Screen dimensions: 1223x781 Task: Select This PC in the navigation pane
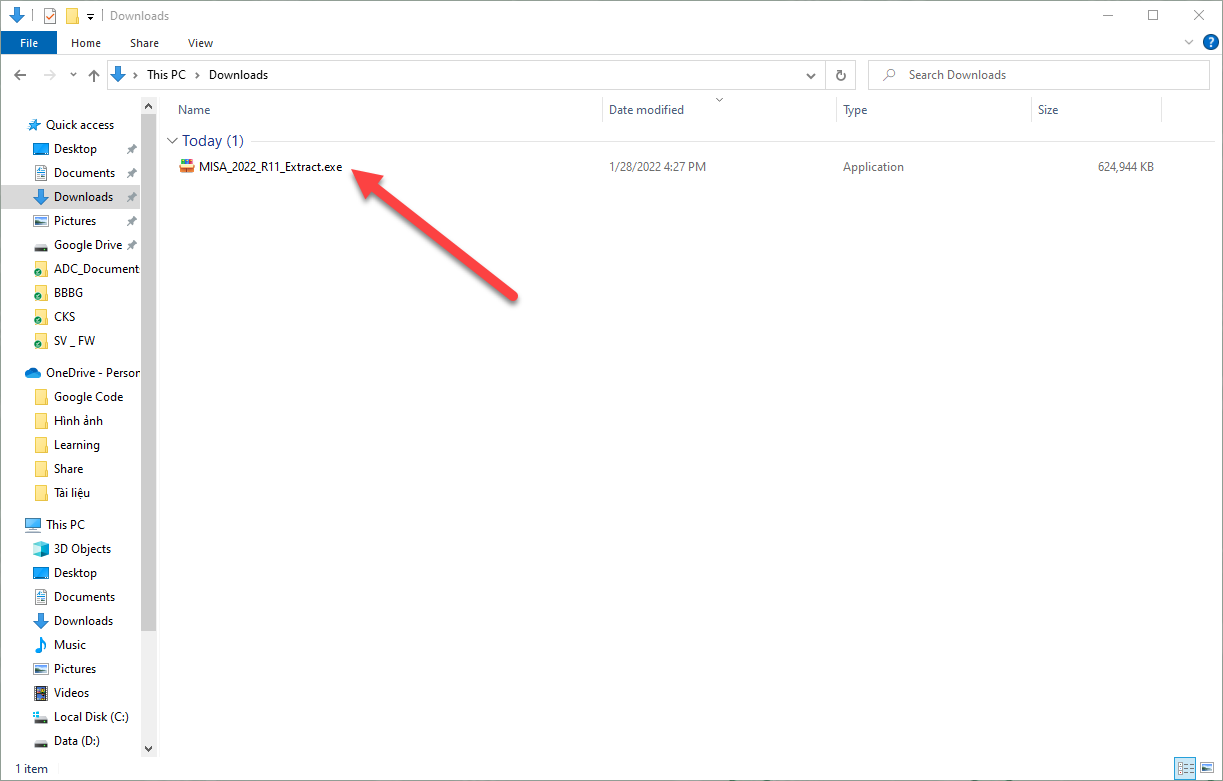(65, 525)
